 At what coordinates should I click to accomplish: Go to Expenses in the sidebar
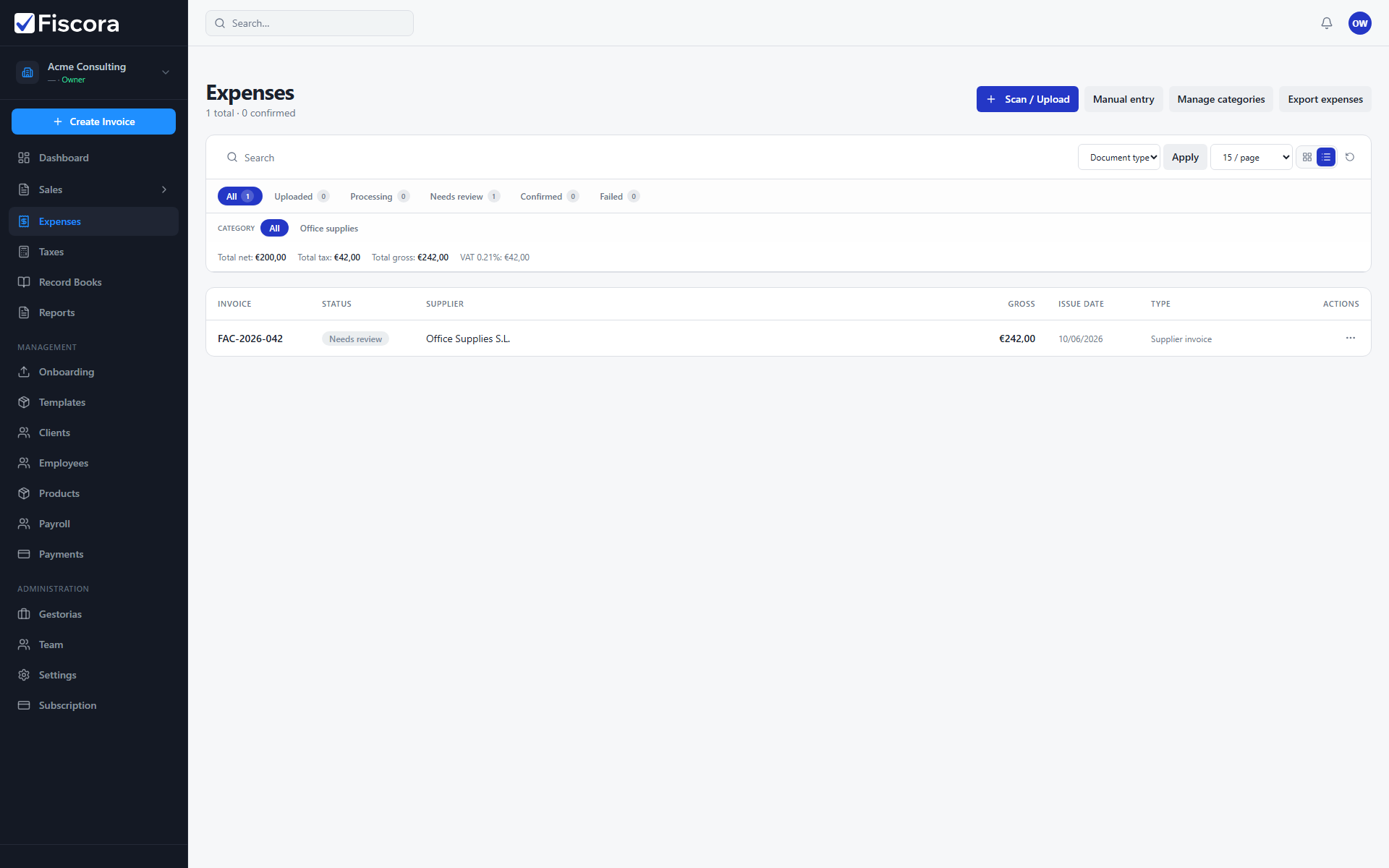pyautogui.click(x=93, y=221)
